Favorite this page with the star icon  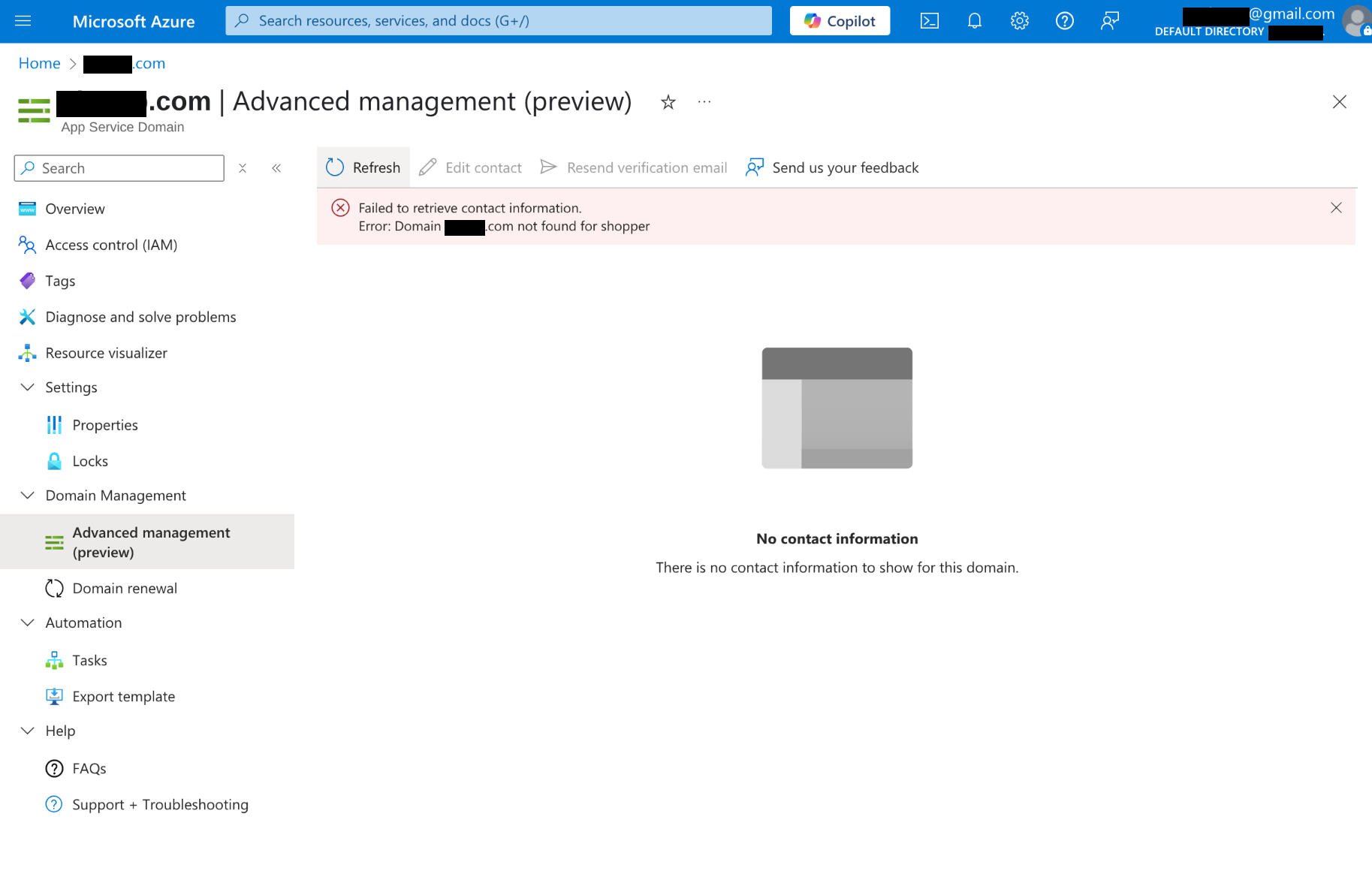point(668,102)
